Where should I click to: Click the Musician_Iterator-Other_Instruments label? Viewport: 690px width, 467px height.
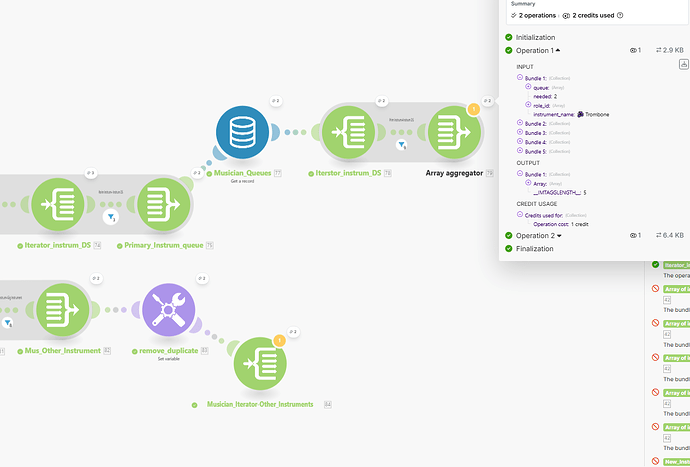(260, 404)
